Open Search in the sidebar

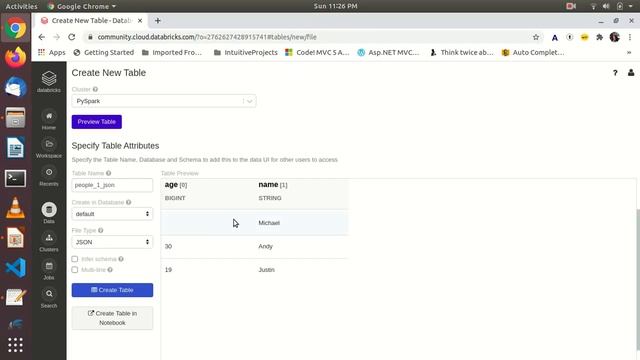pos(49,298)
